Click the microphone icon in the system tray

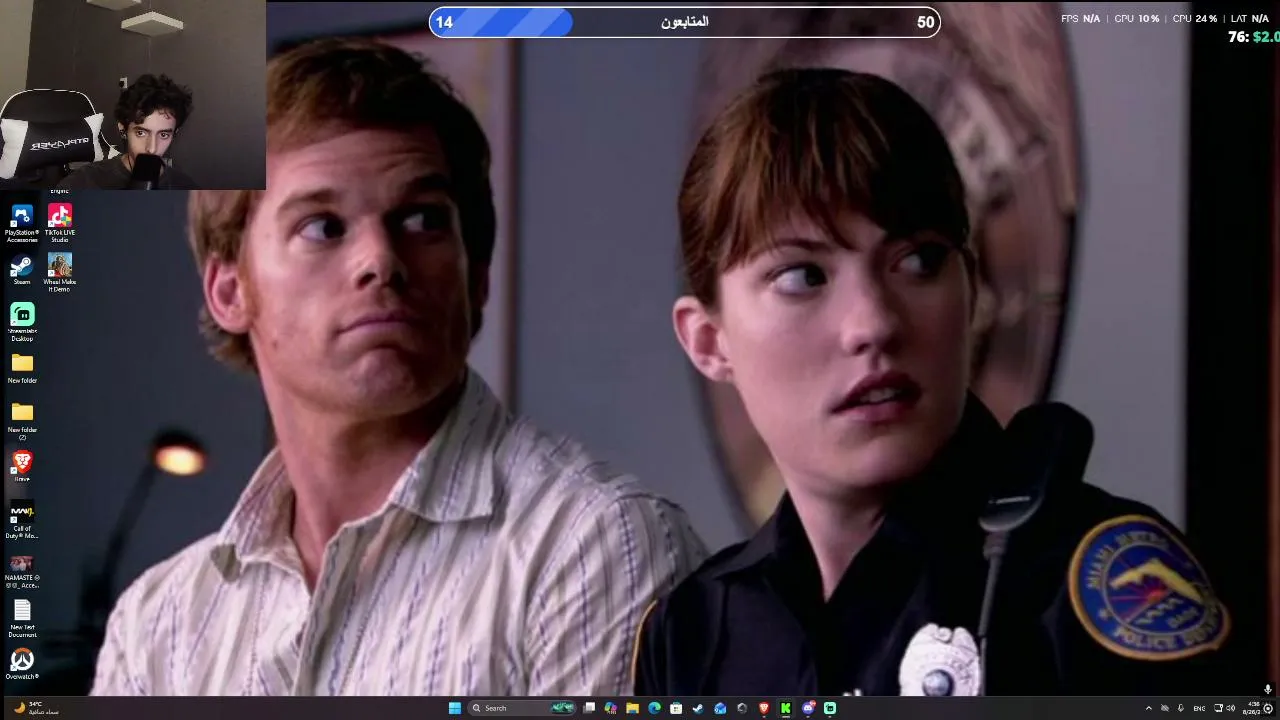pyautogui.click(x=1181, y=708)
